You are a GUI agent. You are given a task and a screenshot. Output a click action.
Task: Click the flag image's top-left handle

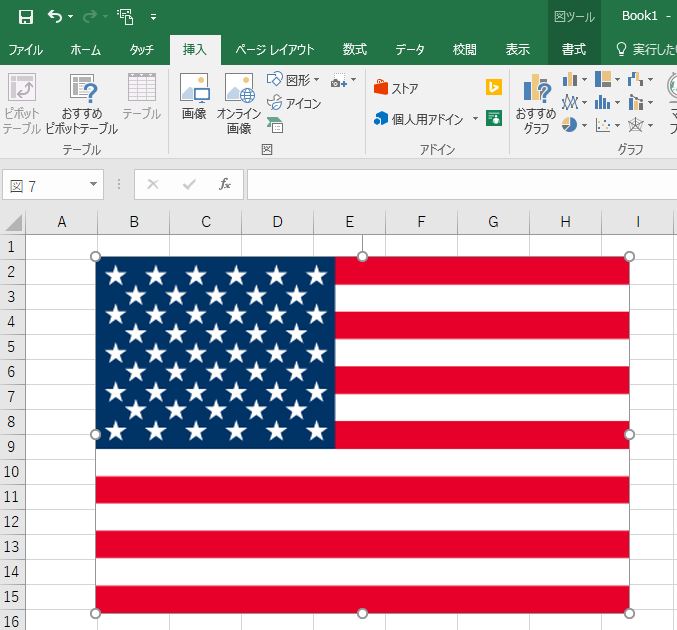tap(95, 257)
